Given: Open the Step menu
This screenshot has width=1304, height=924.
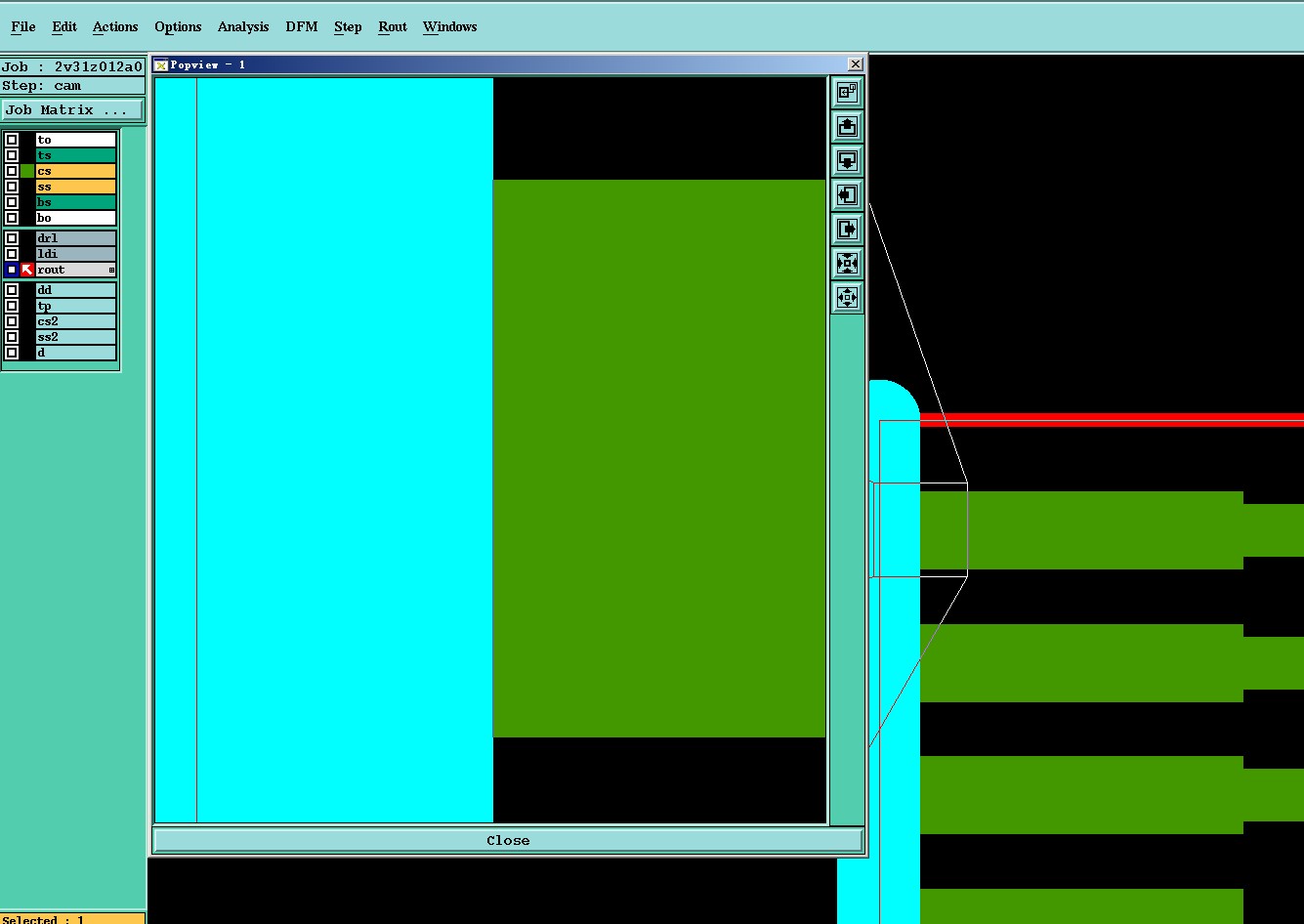Looking at the screenshot, I should pyautogui.click(x=348, y=26).
